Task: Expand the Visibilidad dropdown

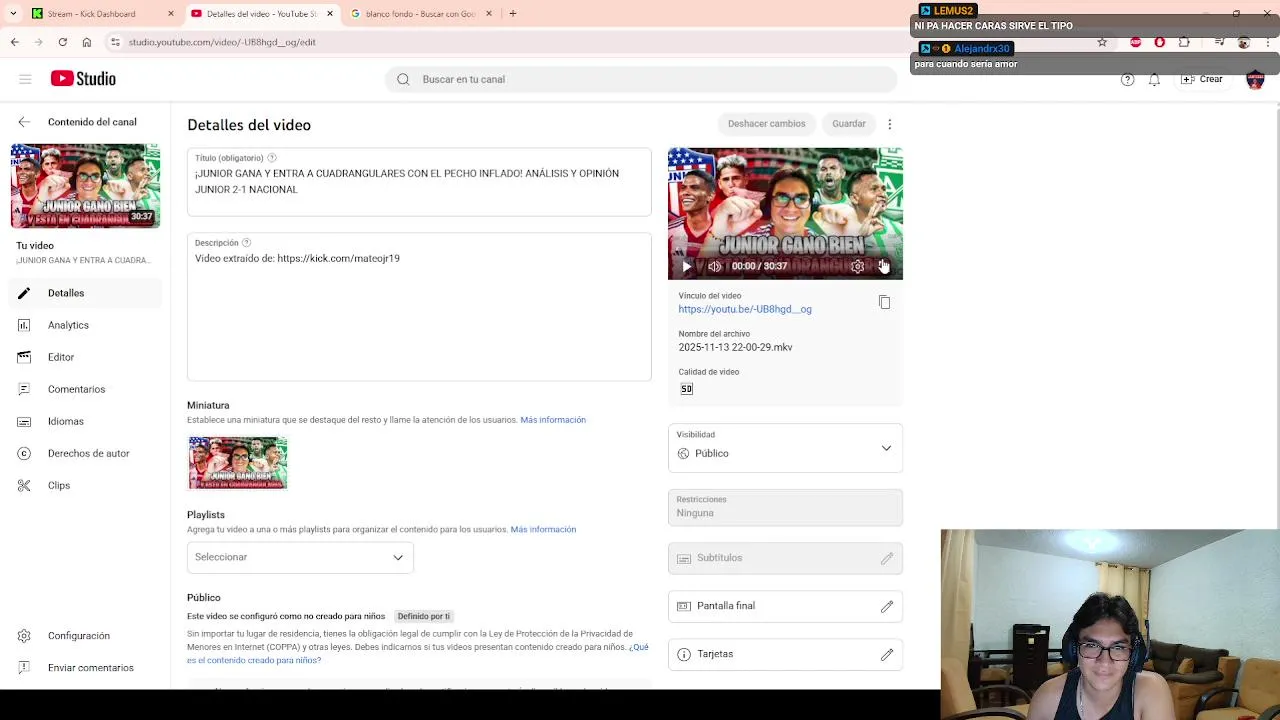Action: (x=785, y=448)
